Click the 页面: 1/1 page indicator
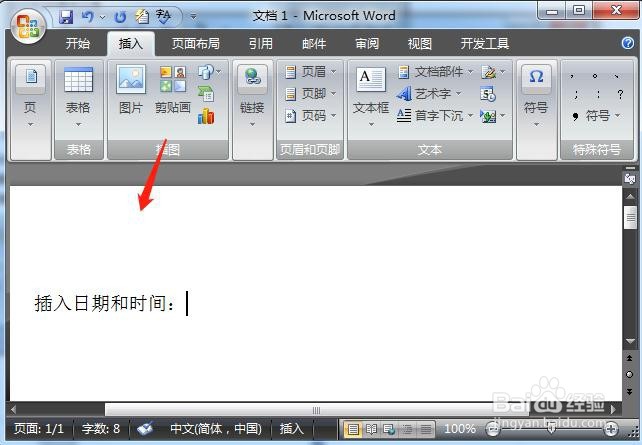642x445 pixels. pyautogui.click(x=39, y=429)
